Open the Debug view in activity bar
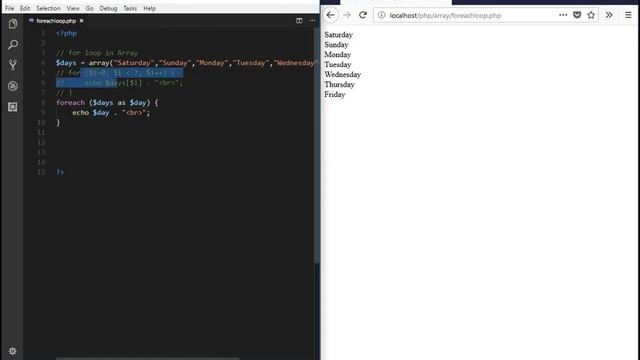Image resolution: width=640 pixels, height=360 pixels. pos(13,86)
